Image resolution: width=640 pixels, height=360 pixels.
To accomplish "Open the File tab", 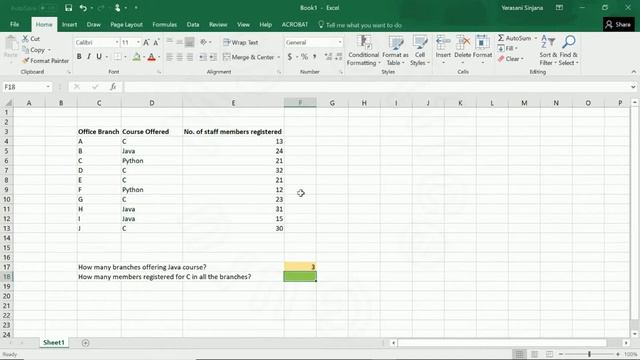I will 15,24.
